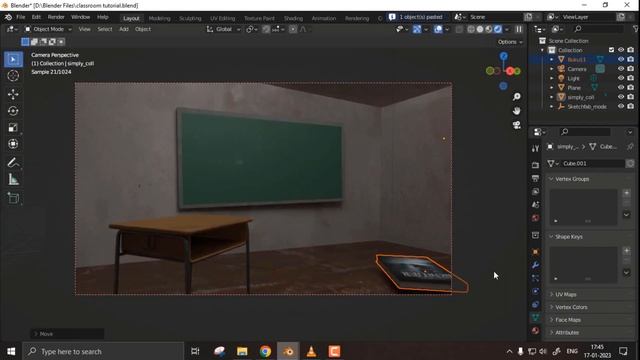Viewport: 640px width, 360px height.
Task: Add a new shape key with plus
Action: click(x=627, y=251)
